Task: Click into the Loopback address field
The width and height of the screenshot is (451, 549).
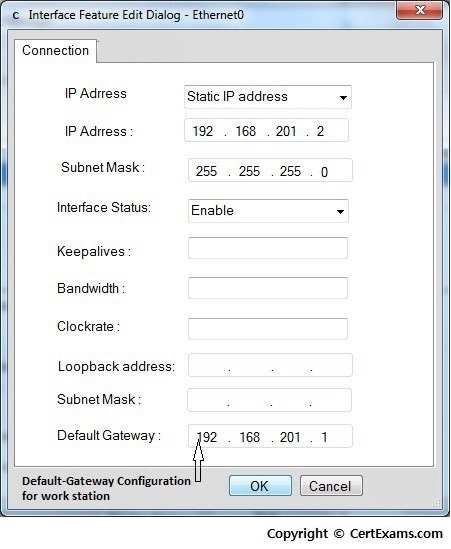Action: pos(270,365)
